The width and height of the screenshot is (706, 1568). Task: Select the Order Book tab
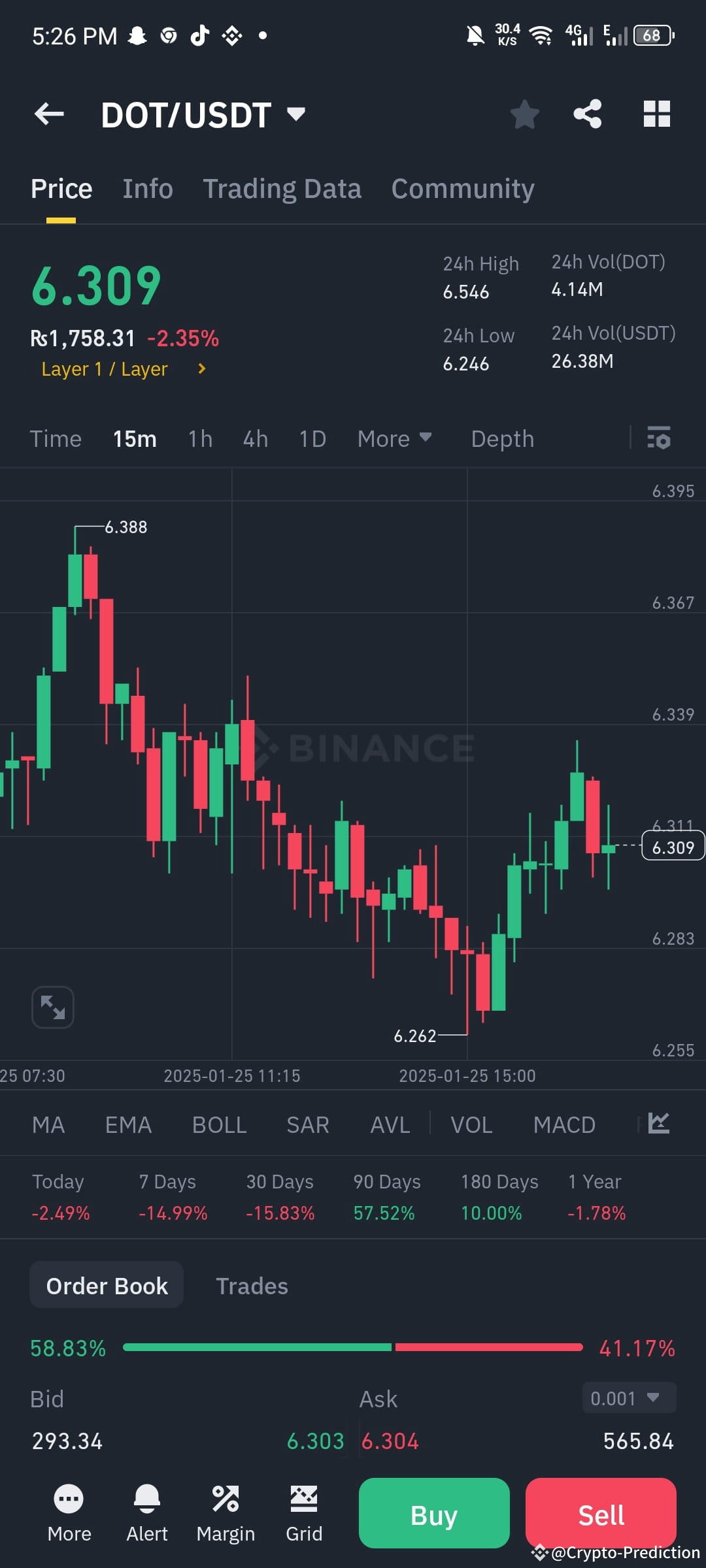point(107,1285)
